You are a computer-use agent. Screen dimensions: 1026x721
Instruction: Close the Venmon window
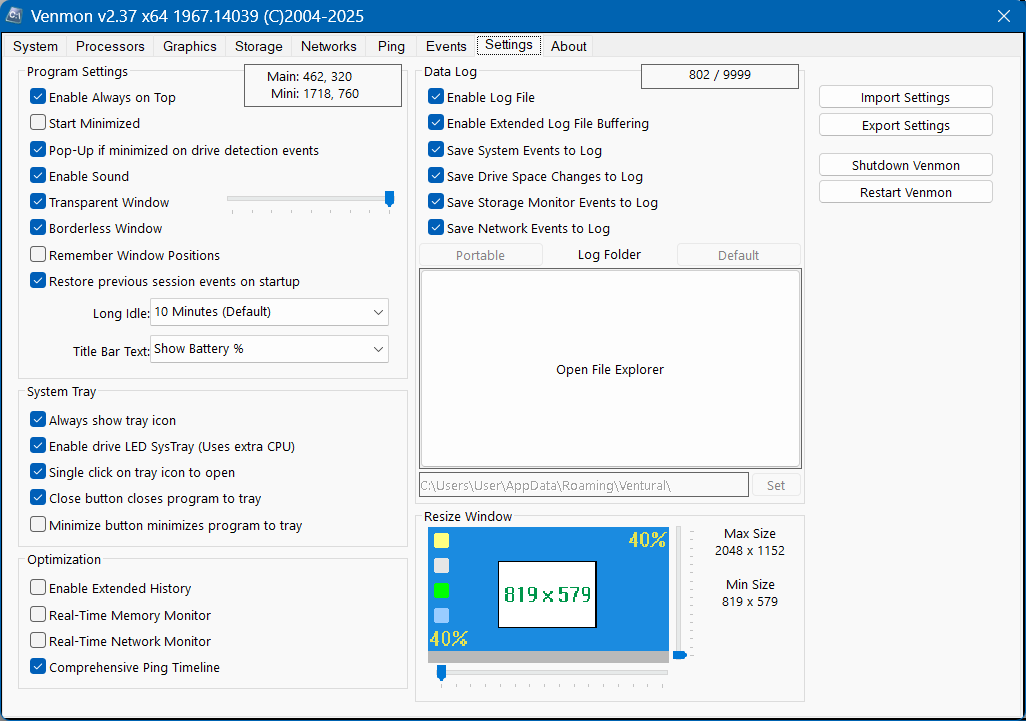pyautogui.click(x=1003, y=16)
